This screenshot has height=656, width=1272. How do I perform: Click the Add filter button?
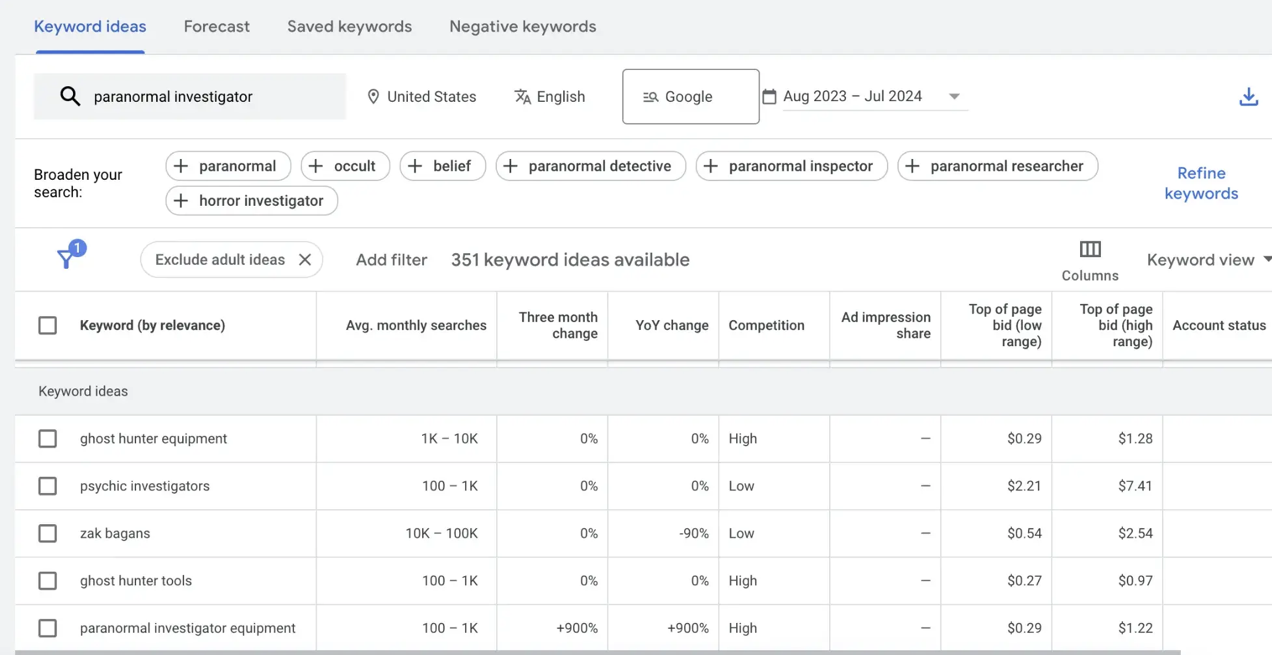(391, 260)
